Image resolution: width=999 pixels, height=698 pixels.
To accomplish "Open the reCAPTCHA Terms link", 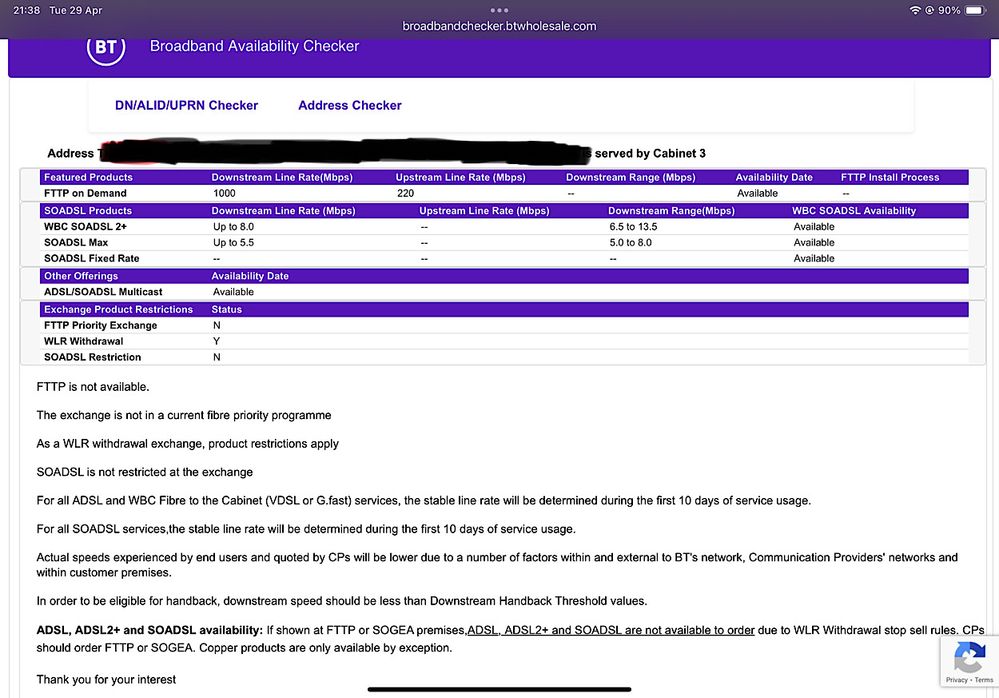I will pyautogui.click(x=984, y=680).
